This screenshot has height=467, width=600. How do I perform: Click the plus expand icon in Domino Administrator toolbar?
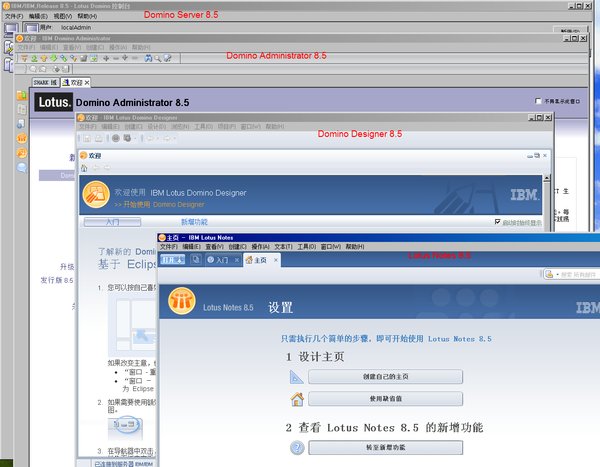coord(106,58)
